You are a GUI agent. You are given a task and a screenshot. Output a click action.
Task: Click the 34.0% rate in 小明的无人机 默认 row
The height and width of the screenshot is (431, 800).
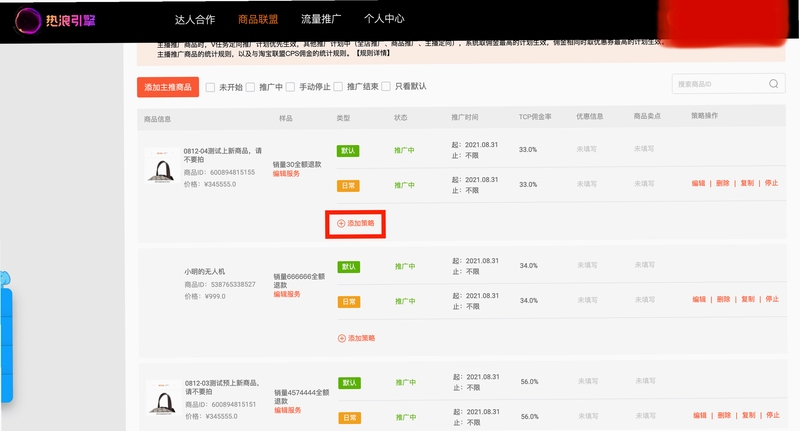coord(529,266)
